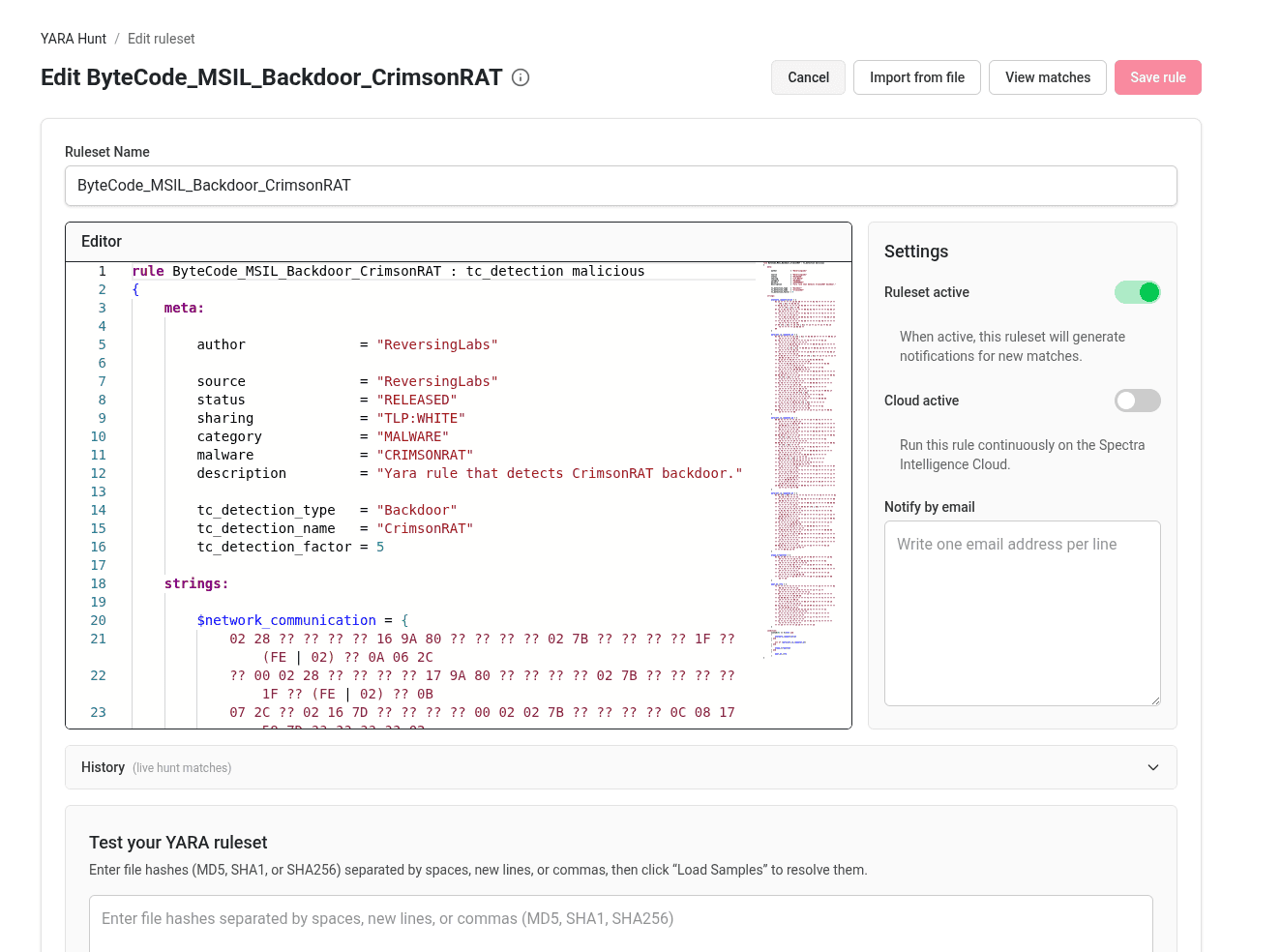Click the strings: keyword in editor
1281x952 pixels.
point(196,583)
